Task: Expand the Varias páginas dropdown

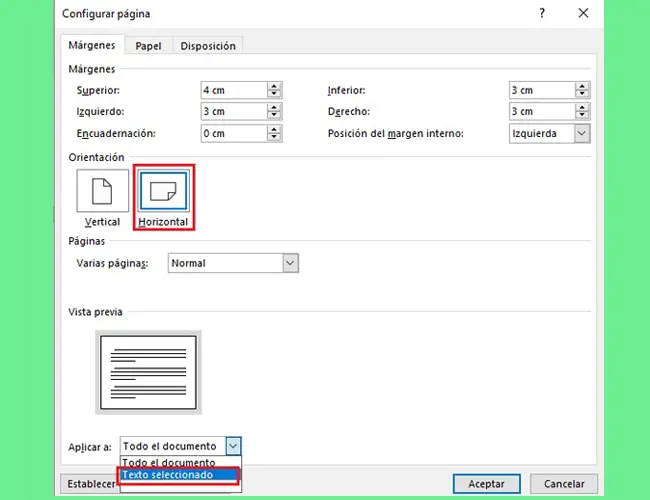Action: coord(290,263)
